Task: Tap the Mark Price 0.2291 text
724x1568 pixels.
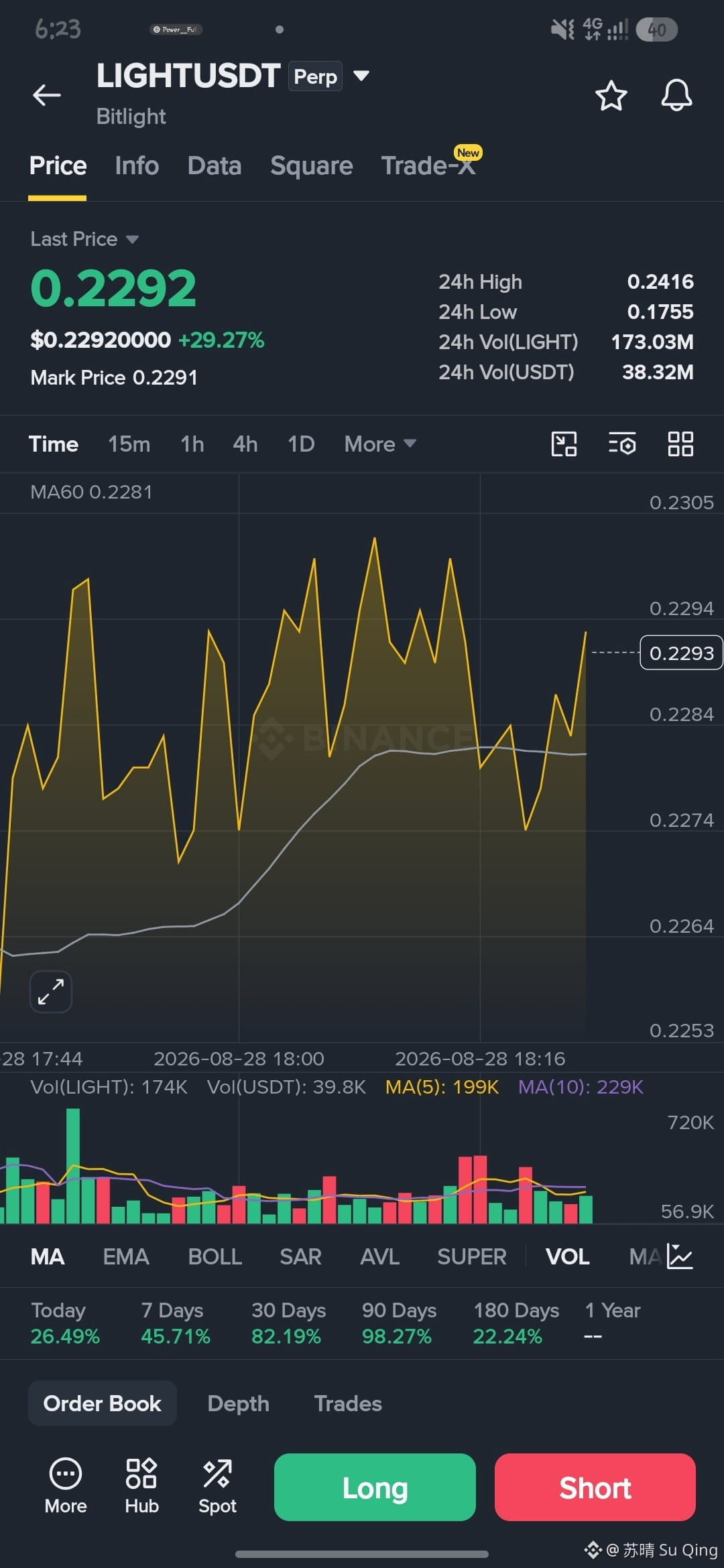Action: pos(114,377)
